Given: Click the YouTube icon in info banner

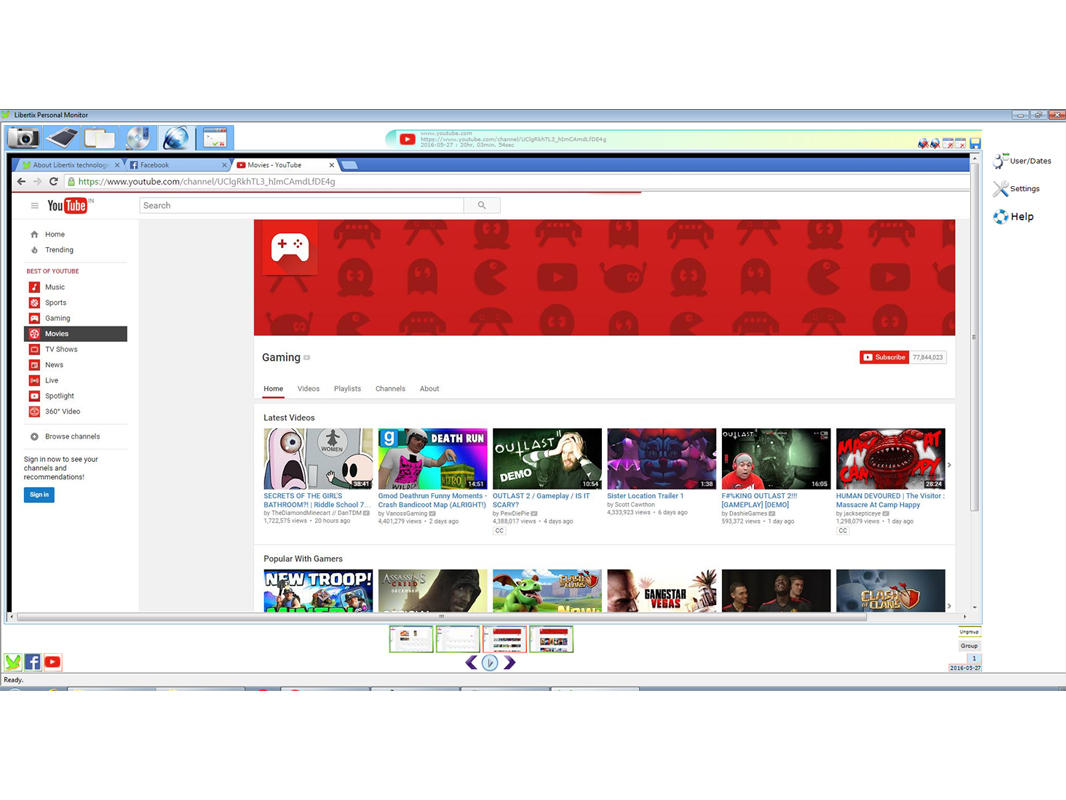Looking at the screenshot, I should 407,139.
